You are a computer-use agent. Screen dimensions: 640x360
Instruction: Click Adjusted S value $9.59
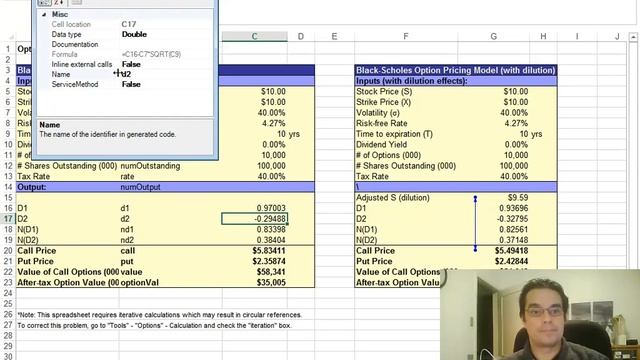[x=518, y=198]
